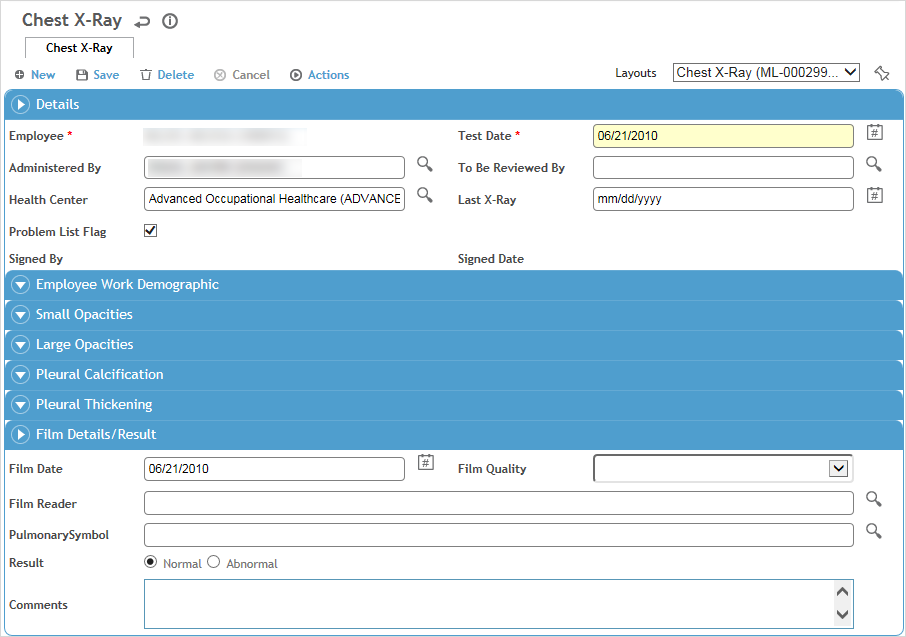
Task: Click the To Be Reviewed By field
Action: [x=723, y=168]
